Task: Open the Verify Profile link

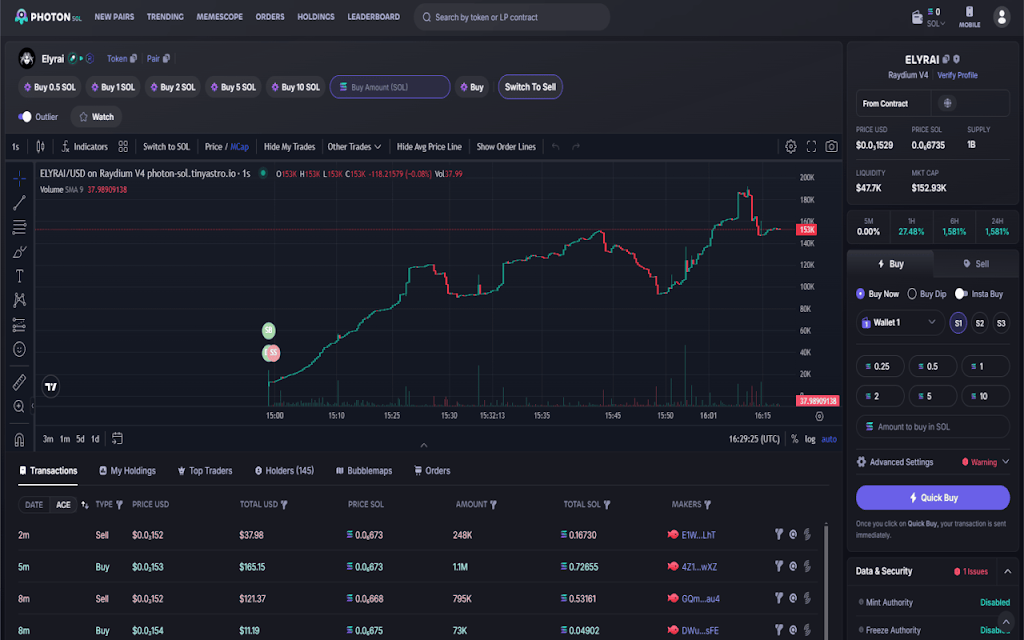Action: (x=957, y=75)
